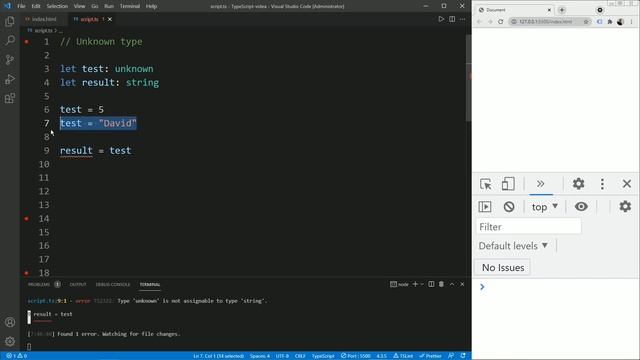The width and height of the screenshot is (640, 360).
Task: Kill the terminal with trash icon
Action: [441, 284]
